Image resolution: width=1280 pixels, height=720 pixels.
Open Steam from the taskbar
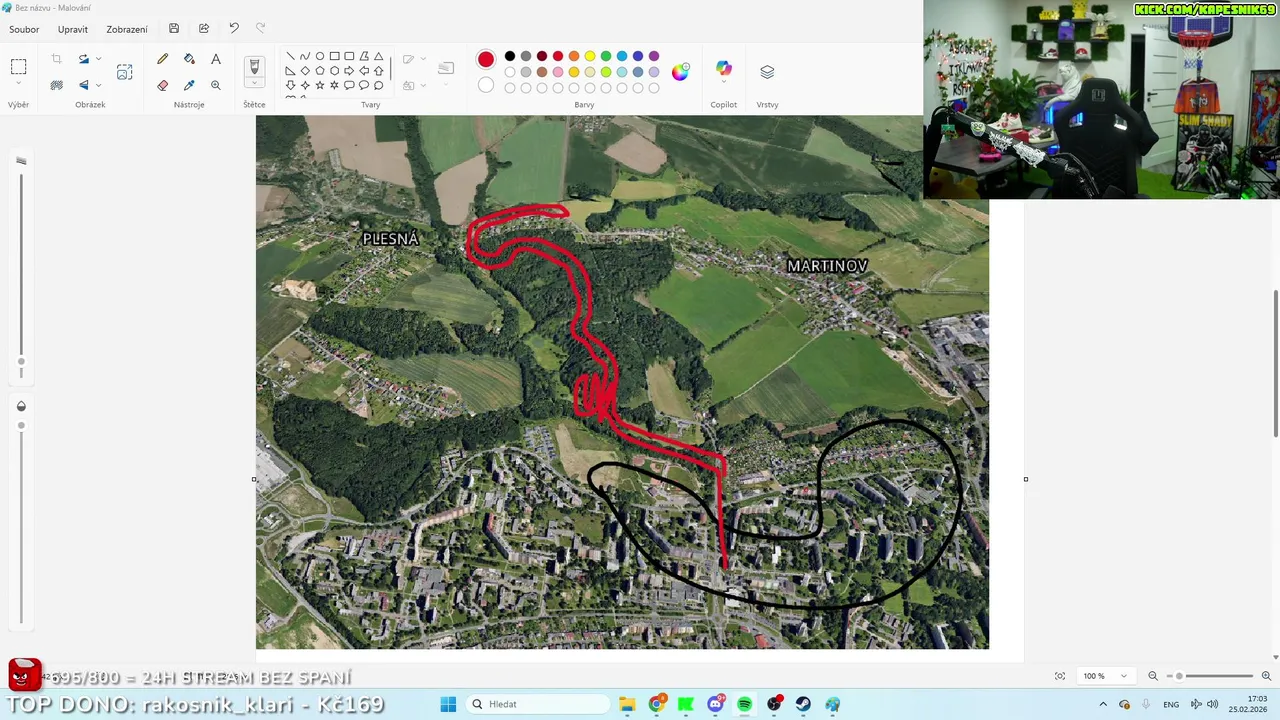tap(803, 704)
